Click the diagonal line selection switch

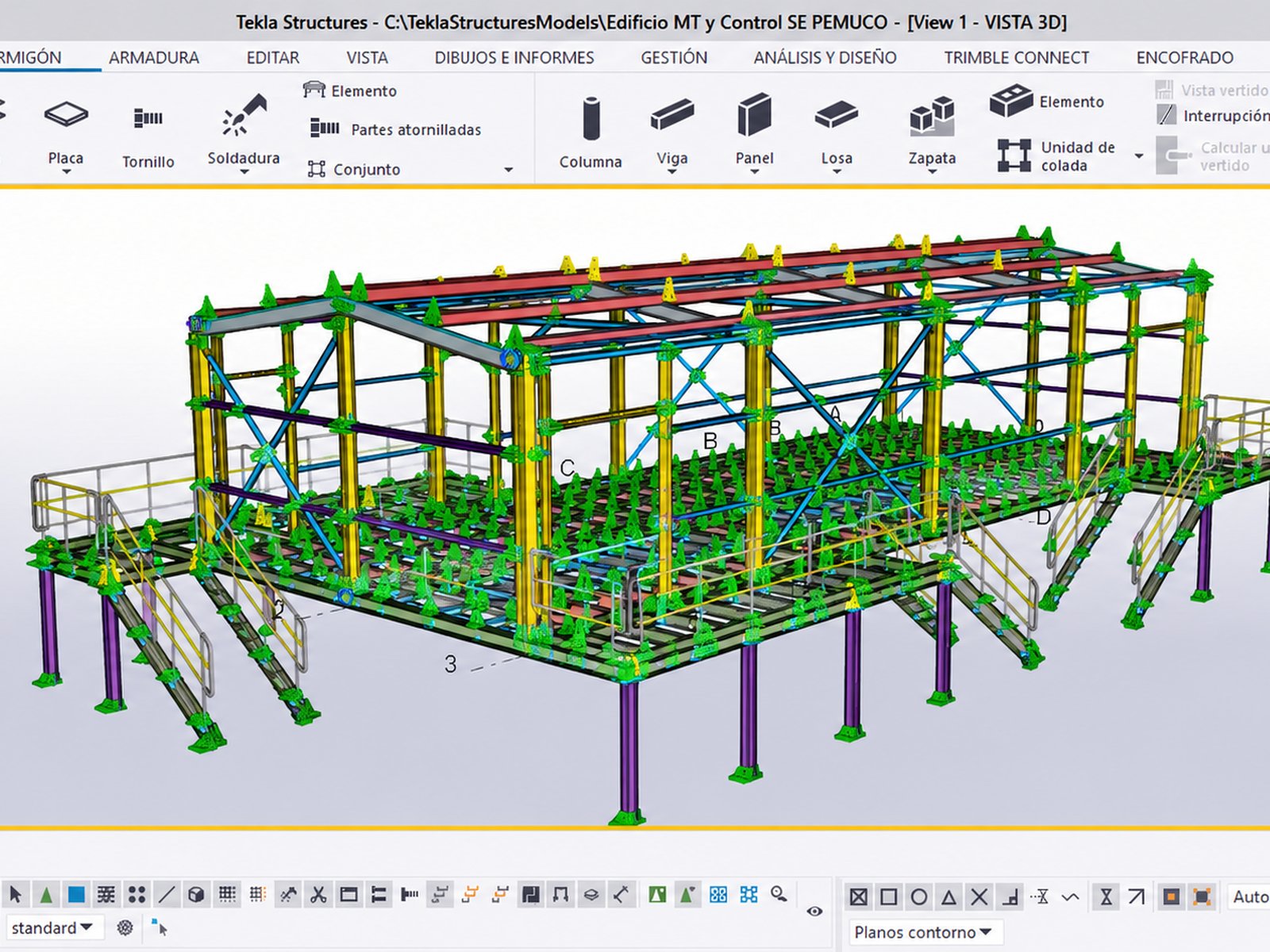(x=166, y=896)
